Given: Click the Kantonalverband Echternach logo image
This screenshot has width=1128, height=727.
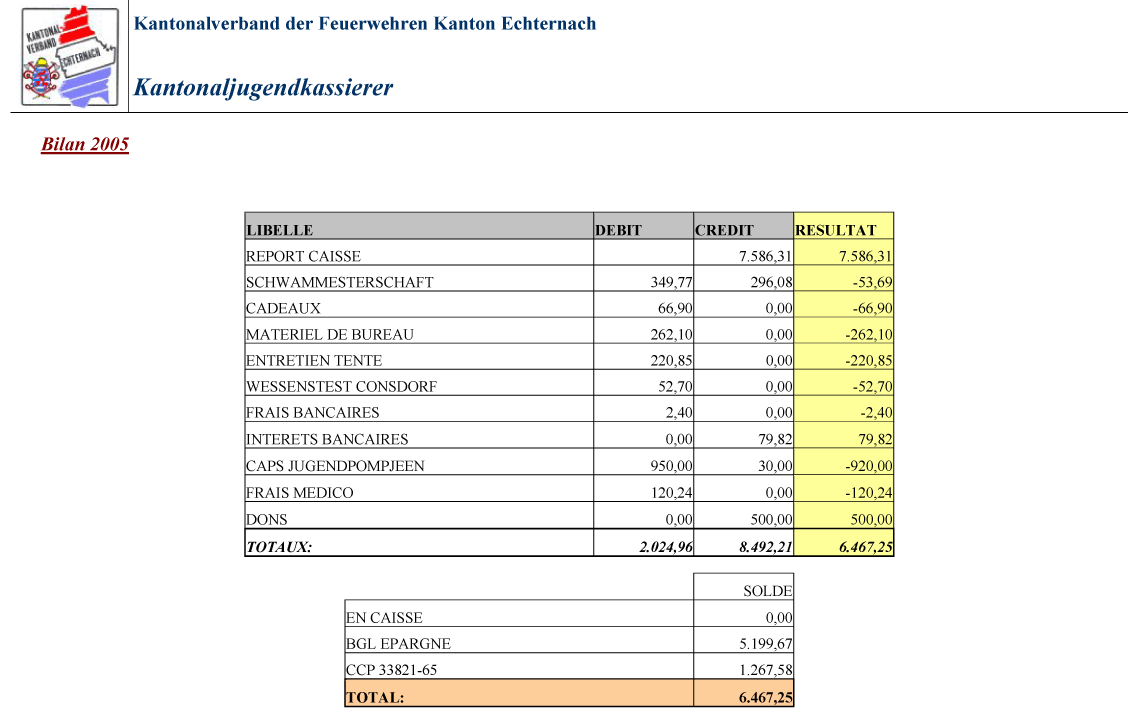Looking at the screenshot, I should tap(70, 57).
